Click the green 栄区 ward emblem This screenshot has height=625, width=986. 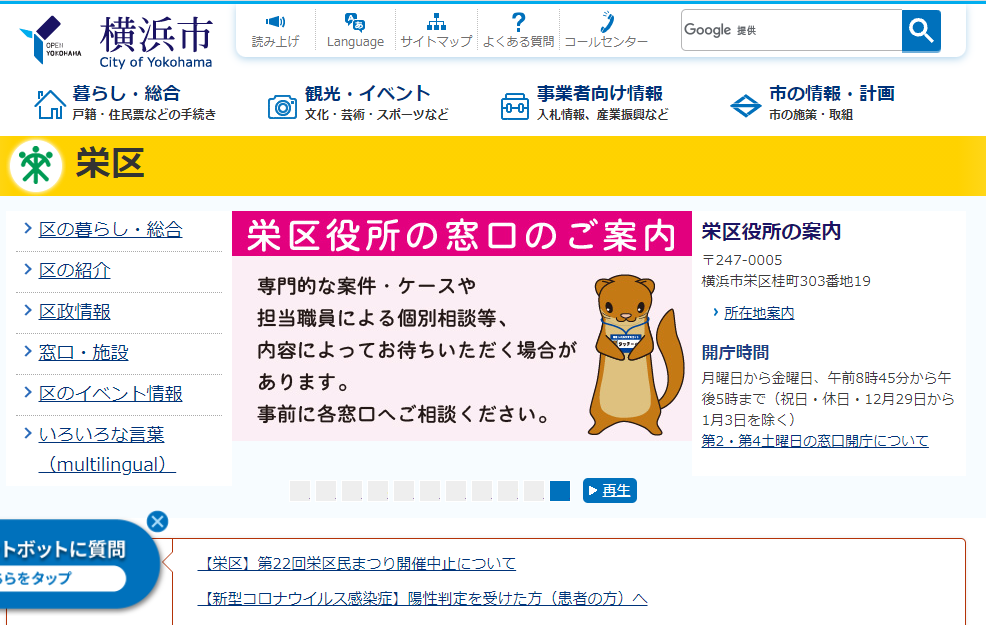(x=36, y=165)
